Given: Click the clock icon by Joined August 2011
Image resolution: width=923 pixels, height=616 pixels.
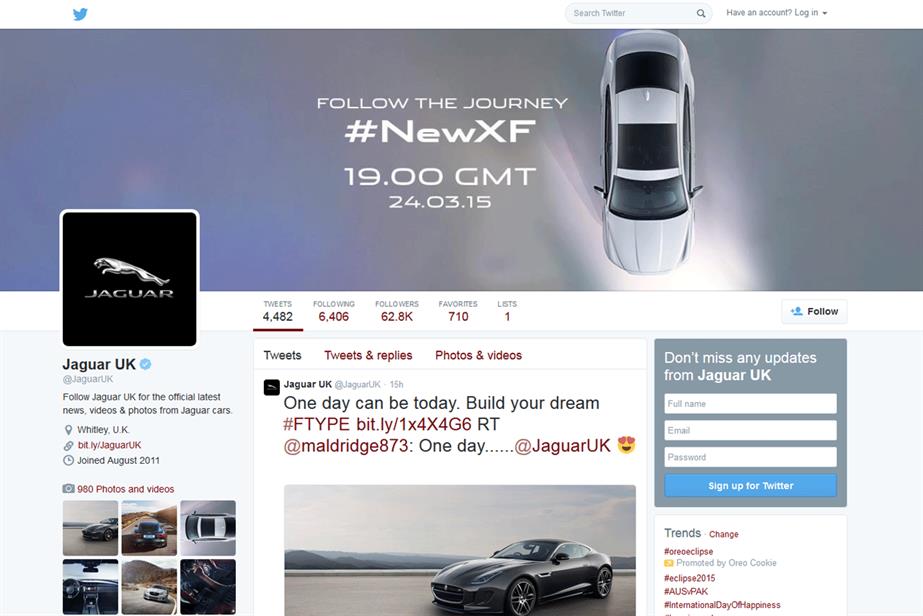Looking at the screenshot, I should pos(68,461).
